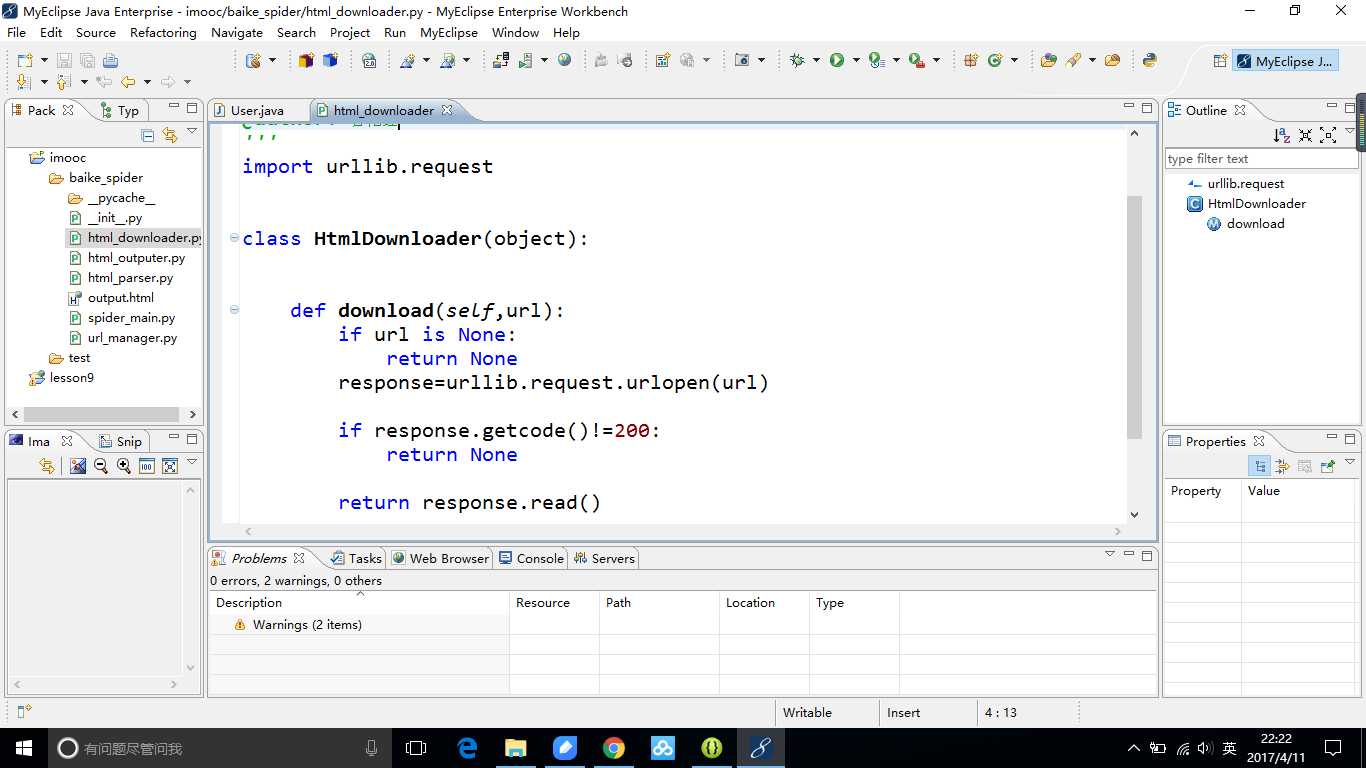1366x768 pixels.
Task: Toggle Link with selection in Image view
Action: 47,466
